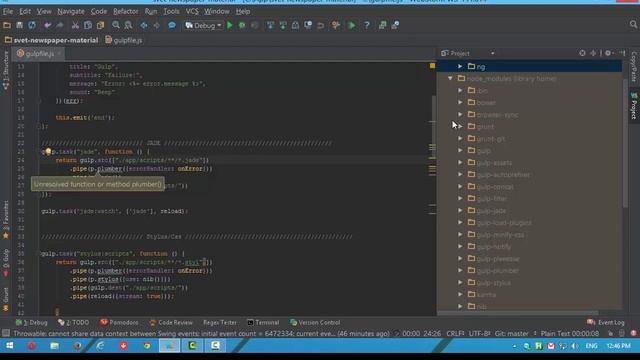Open Project panel gear settings
640x360 pixels.
[x=609, y=53]
